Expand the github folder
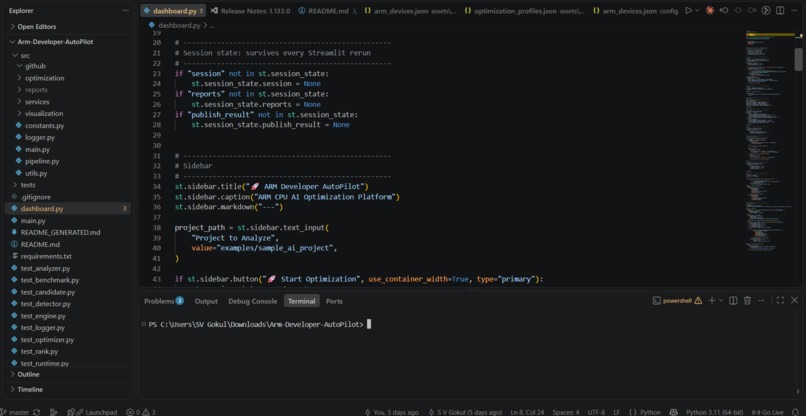This screenshot has height=416, width=806. 35,66
